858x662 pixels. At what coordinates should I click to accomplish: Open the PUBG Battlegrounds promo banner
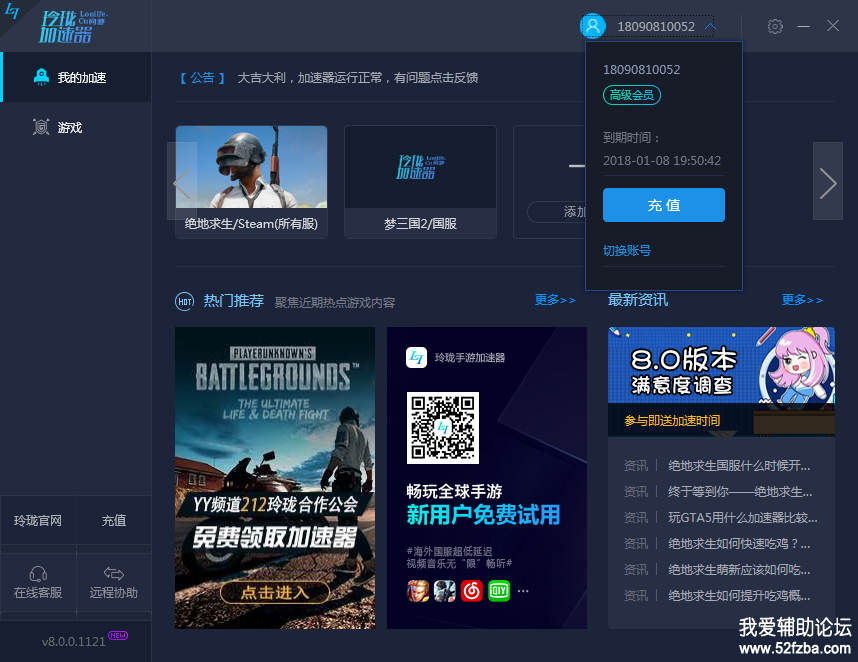click(275, 478)
